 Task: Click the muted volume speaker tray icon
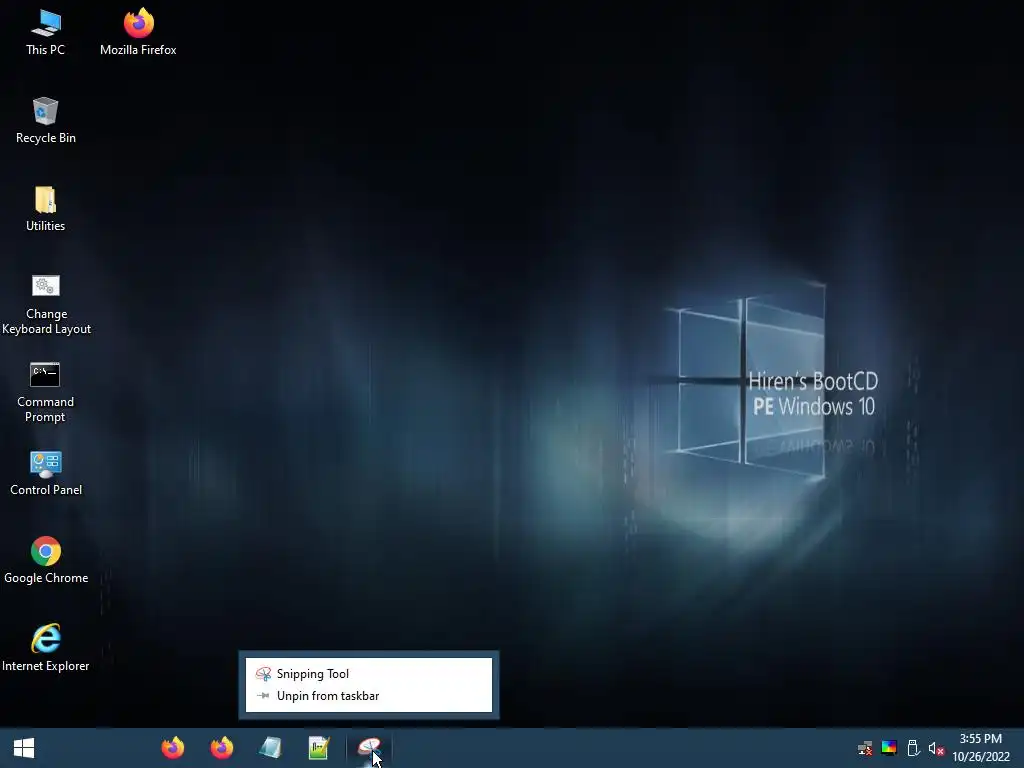point(936,748)
